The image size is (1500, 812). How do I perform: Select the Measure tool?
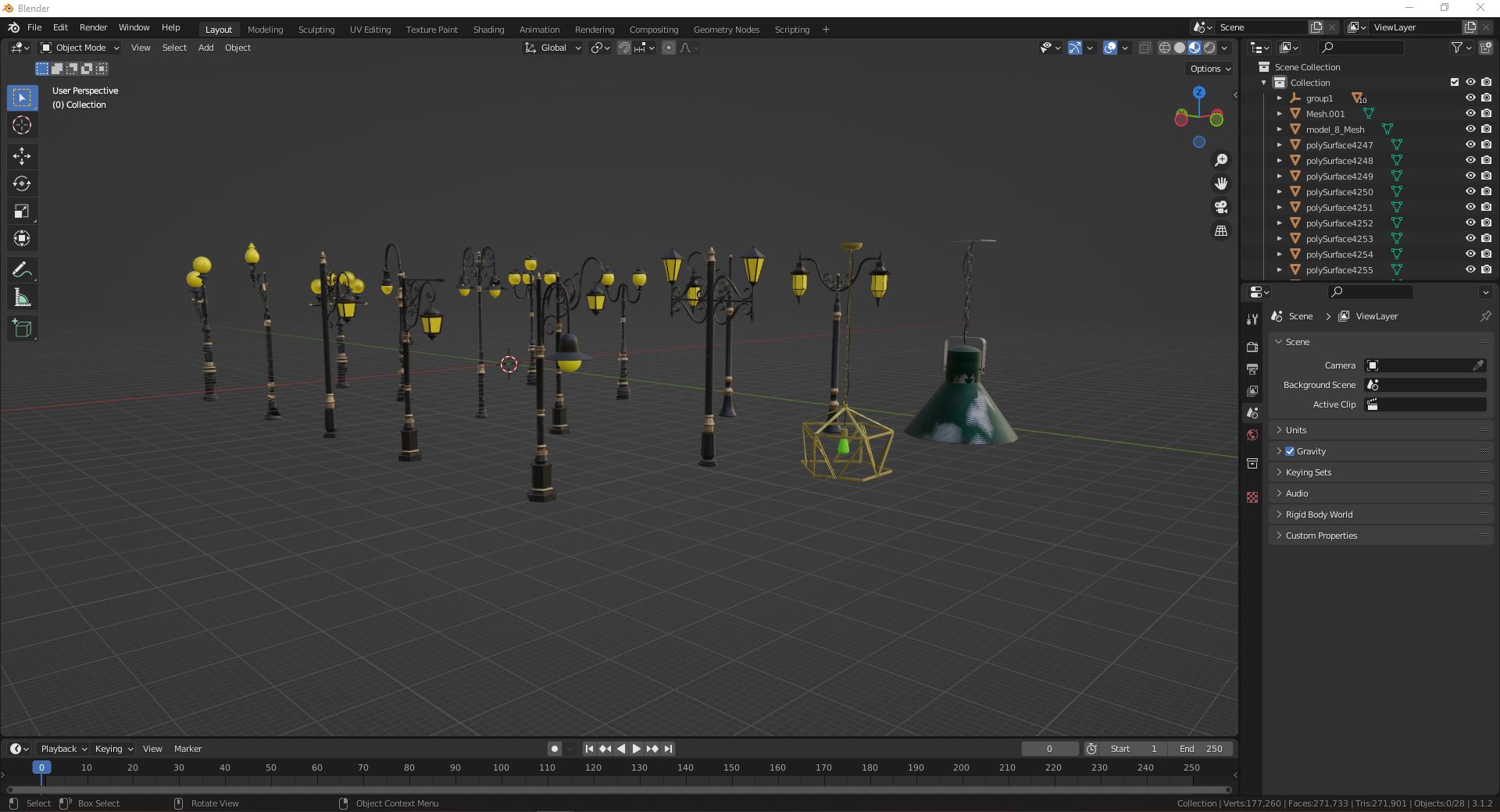click(x=22, y=297)
